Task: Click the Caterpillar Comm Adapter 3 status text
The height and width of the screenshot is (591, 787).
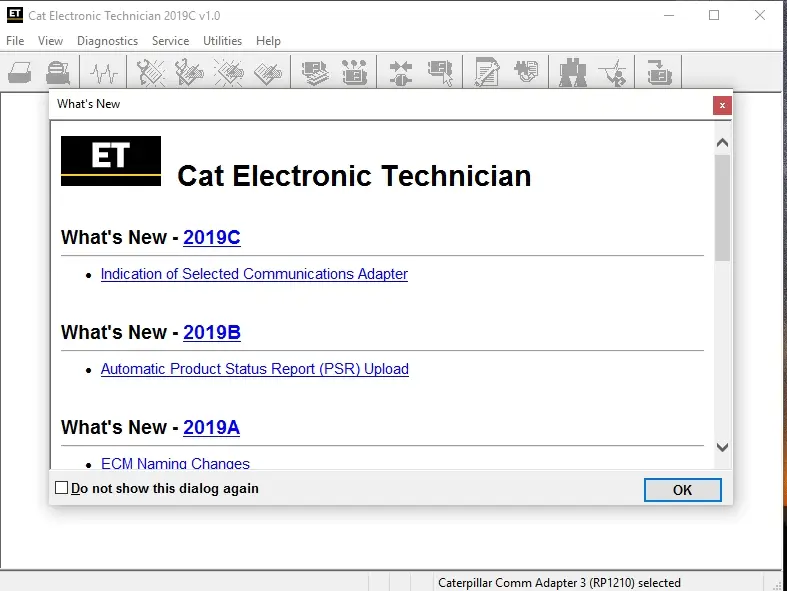Action: coord(559,582)
